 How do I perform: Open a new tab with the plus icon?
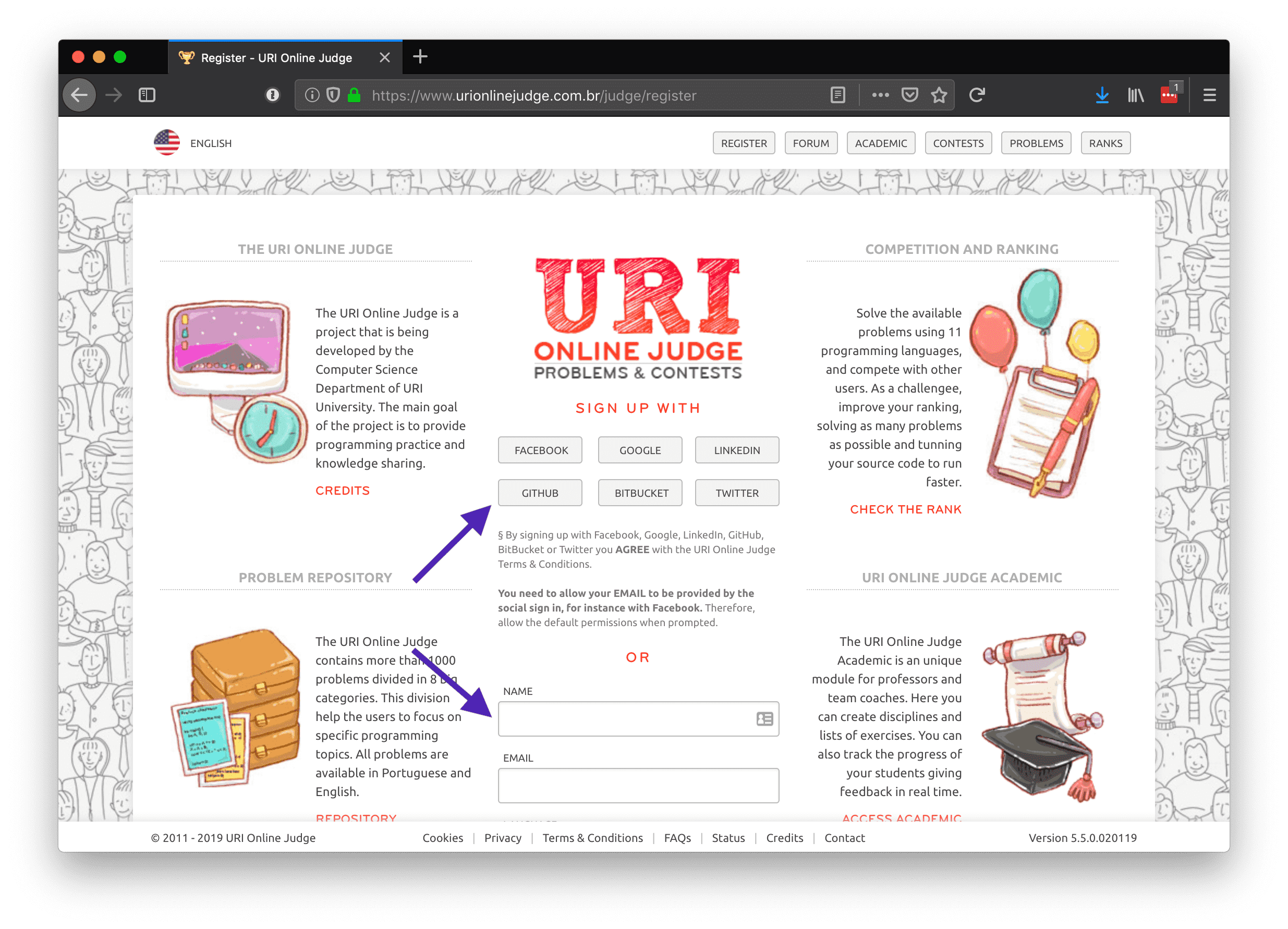click(x=420, y=56)
